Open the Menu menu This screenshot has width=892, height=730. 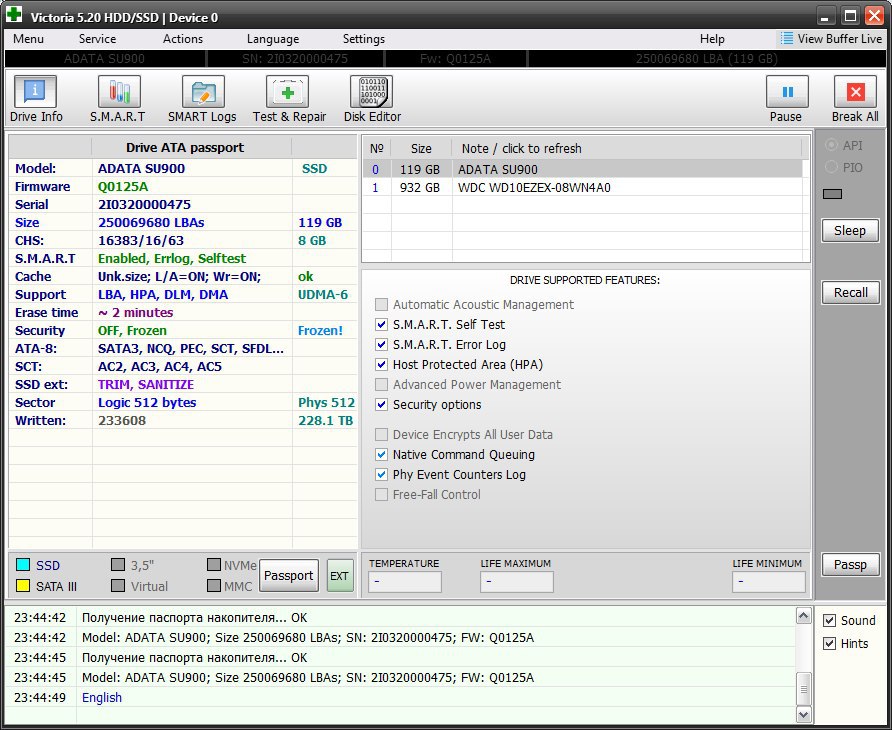click(x=28, y=39)
